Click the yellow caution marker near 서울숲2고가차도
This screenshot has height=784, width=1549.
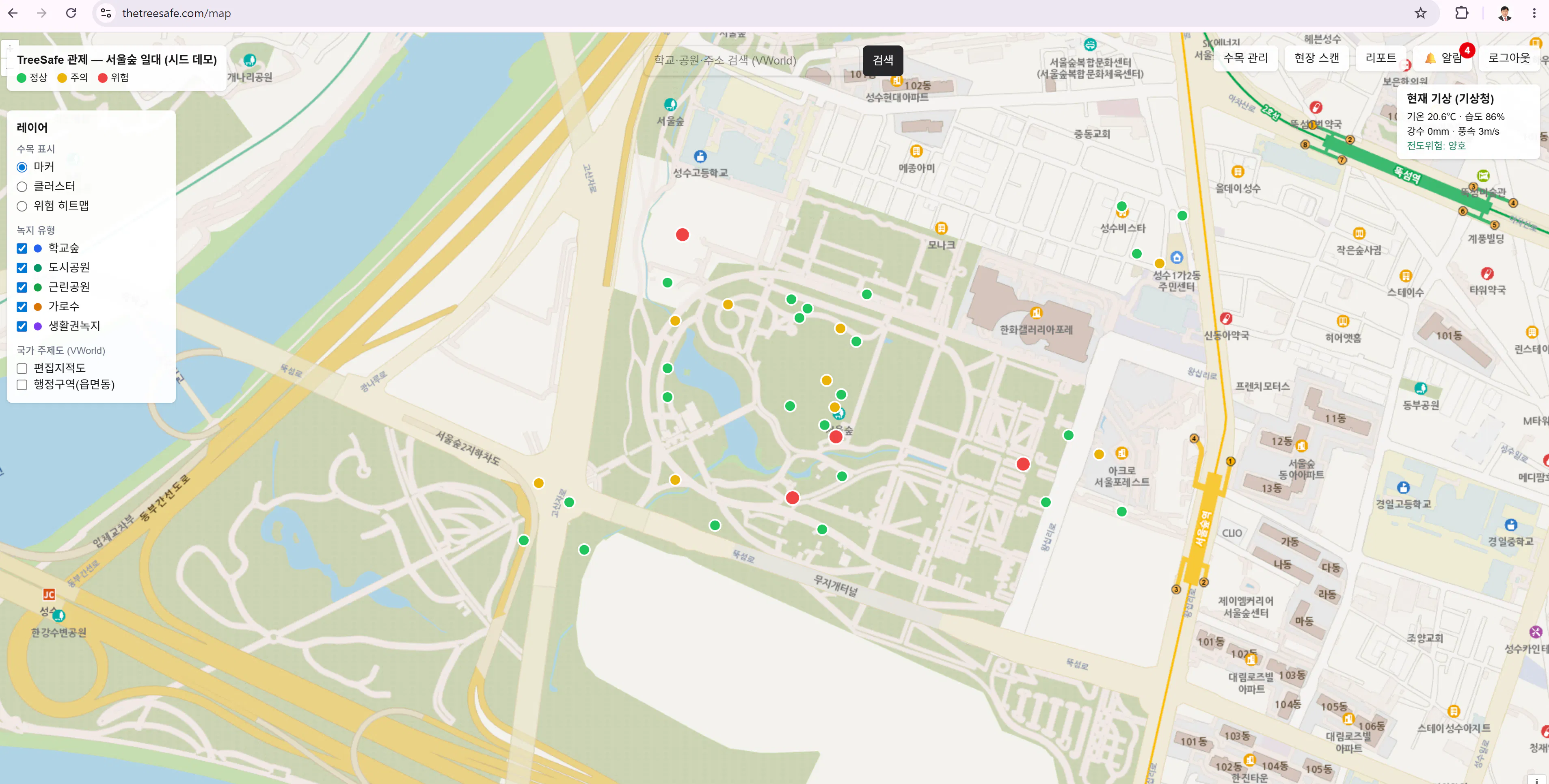pos(539,483)
